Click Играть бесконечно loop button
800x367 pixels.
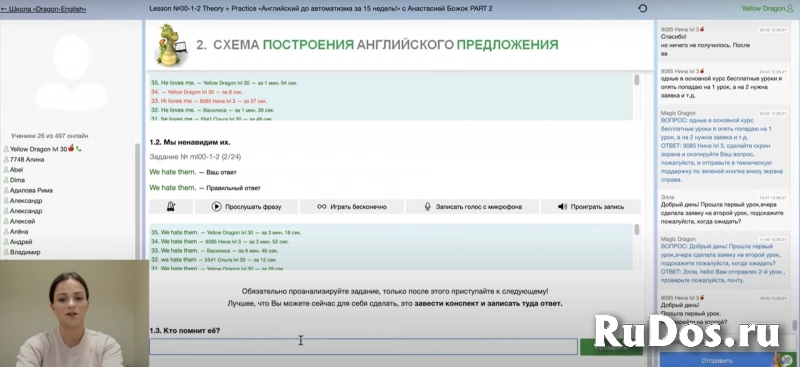pyautogui.click(x=352, y=207)
